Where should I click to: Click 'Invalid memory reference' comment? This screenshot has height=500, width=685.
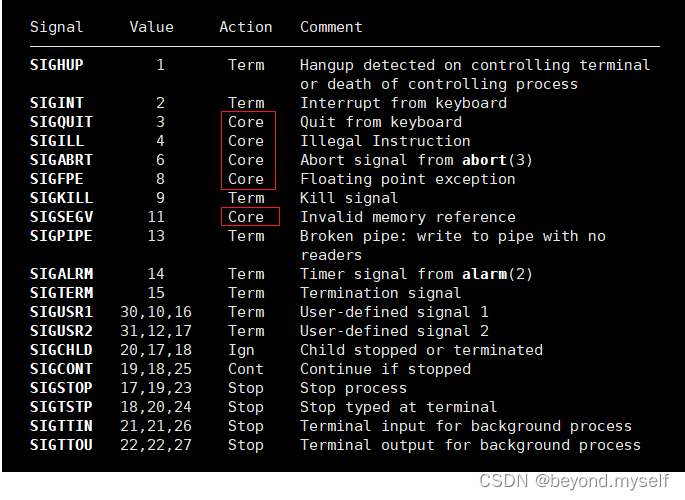[408, 217]
